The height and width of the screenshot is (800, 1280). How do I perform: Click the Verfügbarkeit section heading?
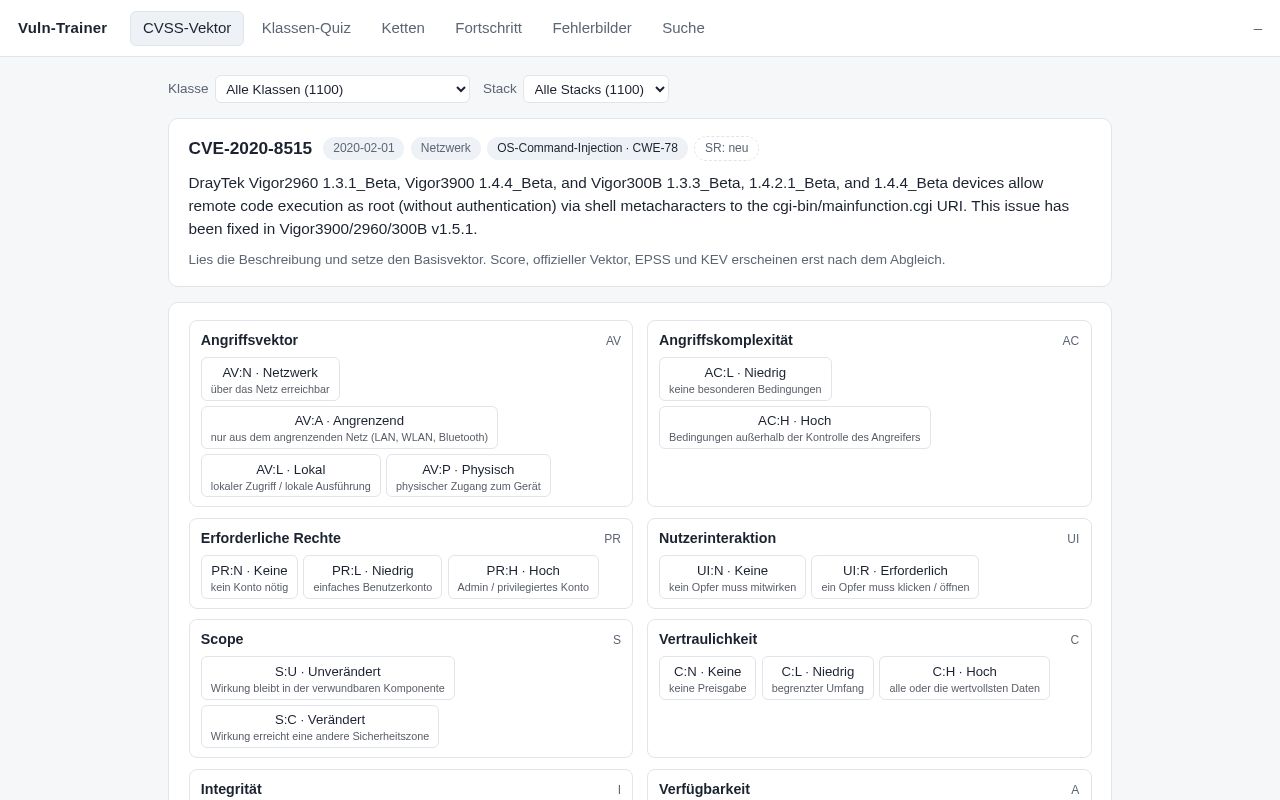(704, 789)
